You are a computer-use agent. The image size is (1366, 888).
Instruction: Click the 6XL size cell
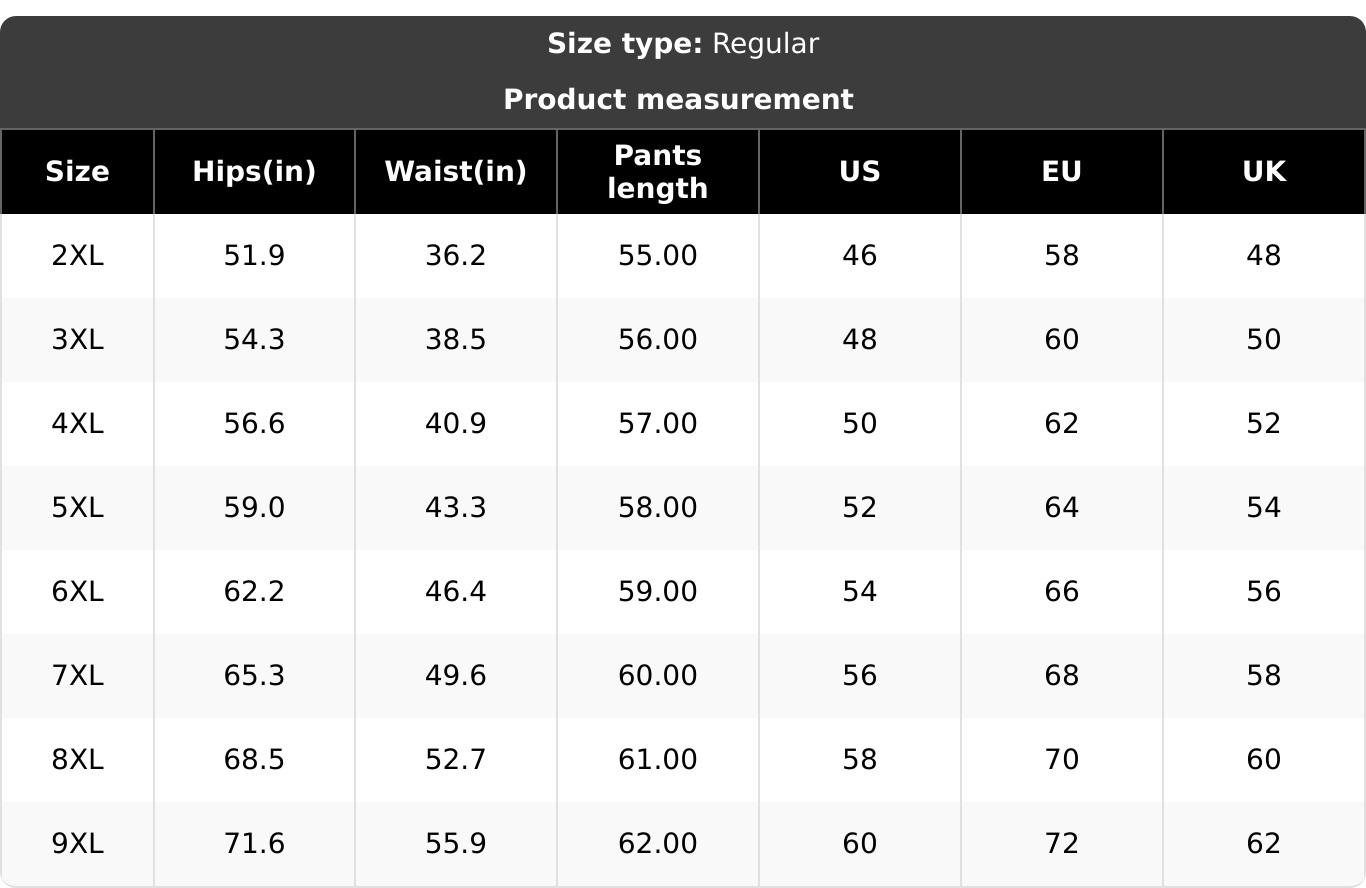pyautogui.click(x=77, y=592)
